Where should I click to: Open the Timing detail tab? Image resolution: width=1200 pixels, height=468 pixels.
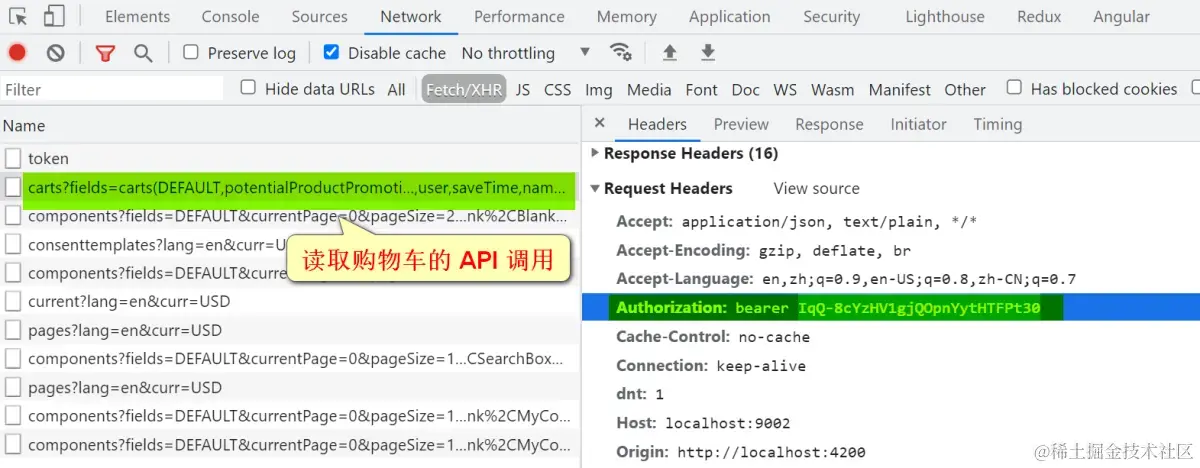coord(997,124)
